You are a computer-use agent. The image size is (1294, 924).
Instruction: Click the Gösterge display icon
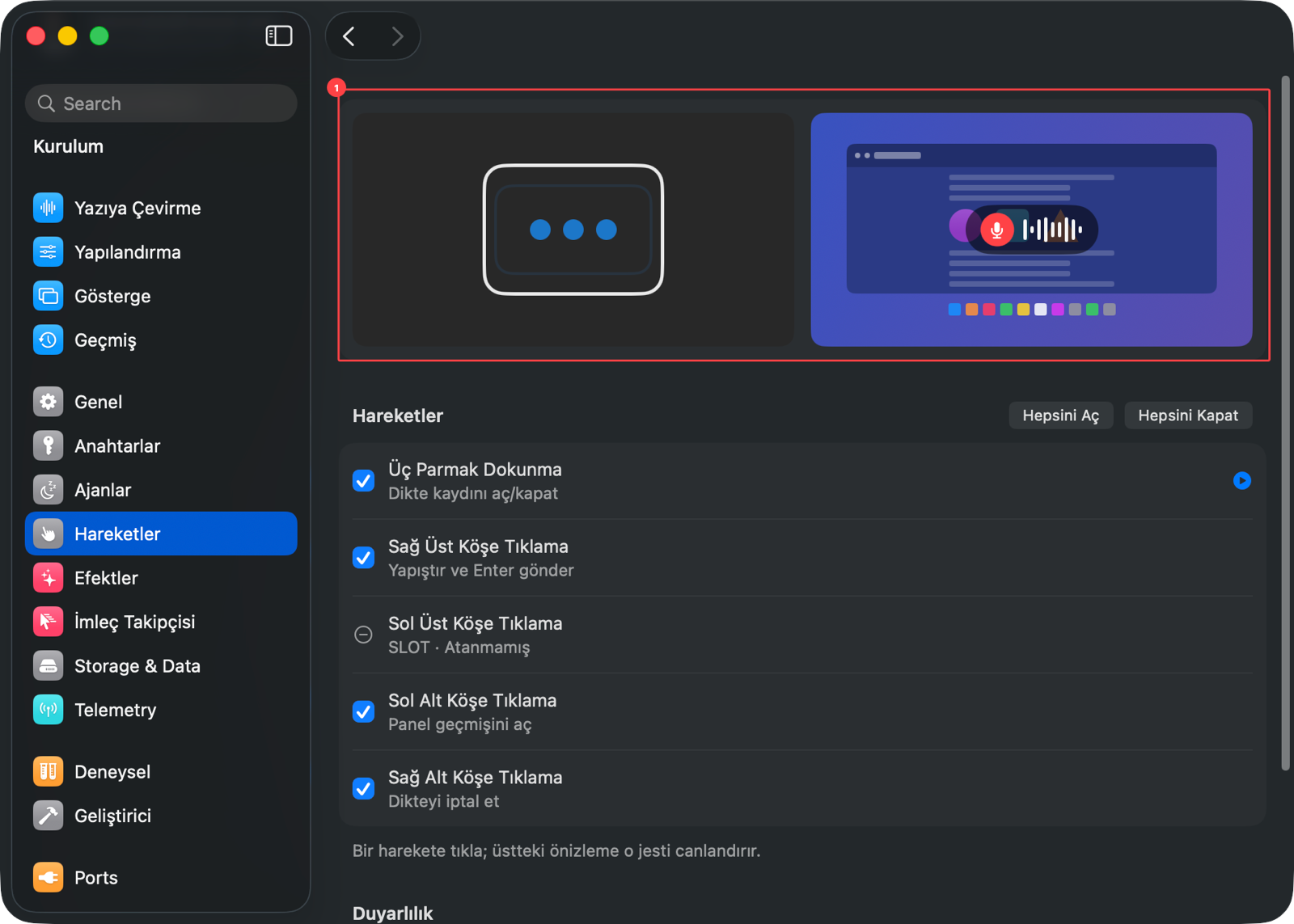click(48, 296)
